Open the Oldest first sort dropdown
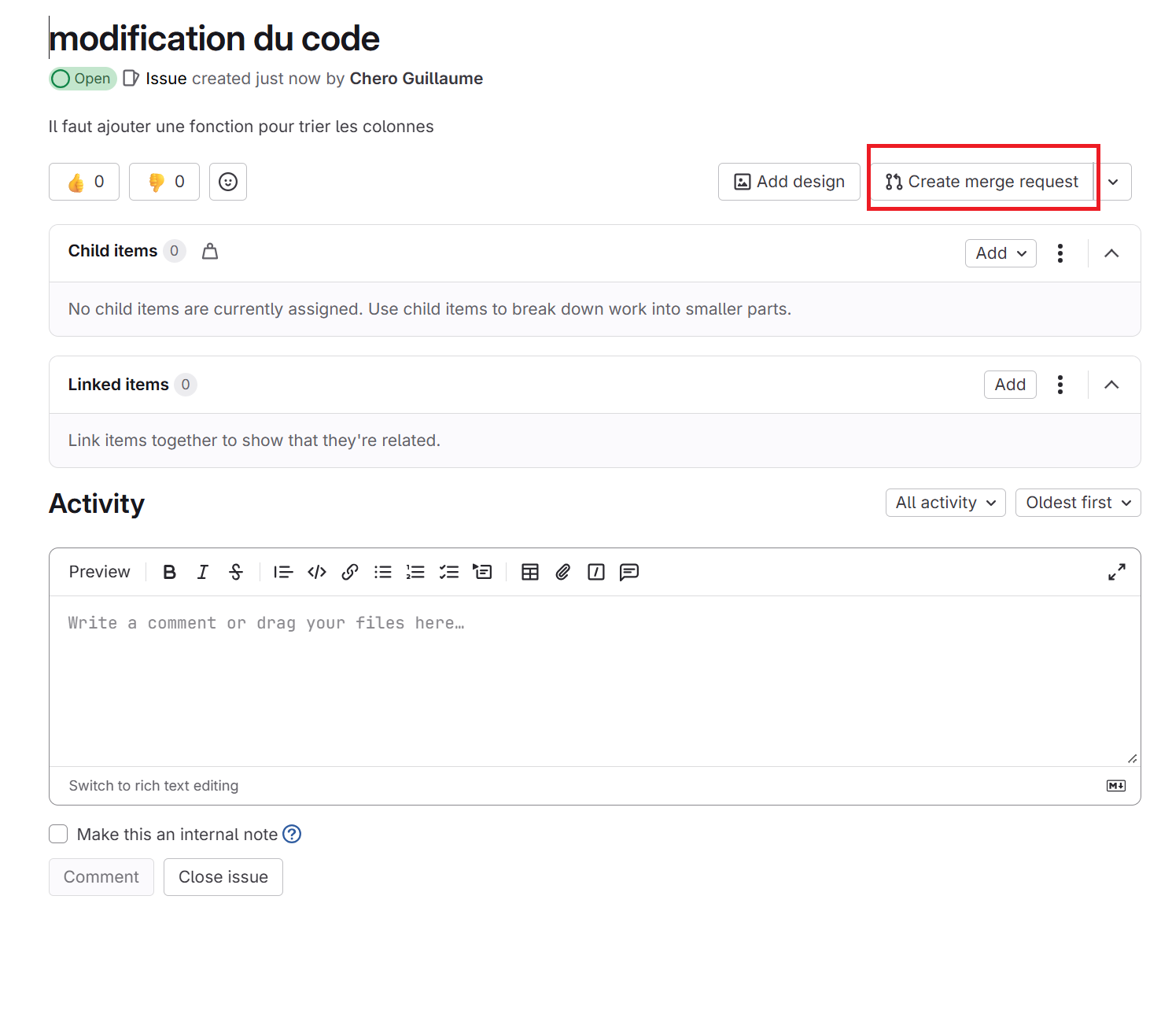Screen dimensions: 1172x1036 pyautogui.click(x=1078, y=503)
